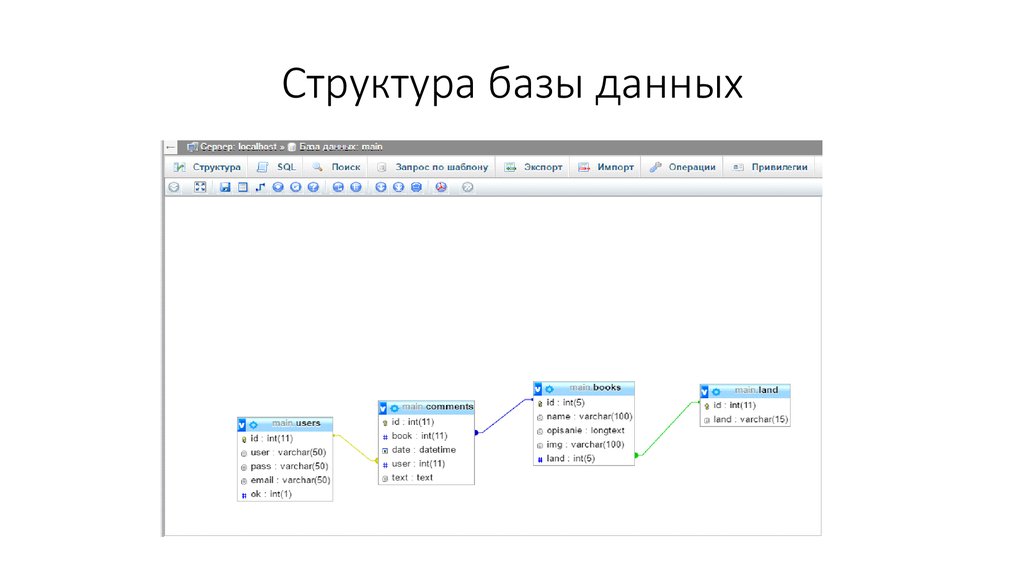This screenshot has width=1024, height=574.
Task: Go to the Импорт tab
Action: (x=606, y=167)
